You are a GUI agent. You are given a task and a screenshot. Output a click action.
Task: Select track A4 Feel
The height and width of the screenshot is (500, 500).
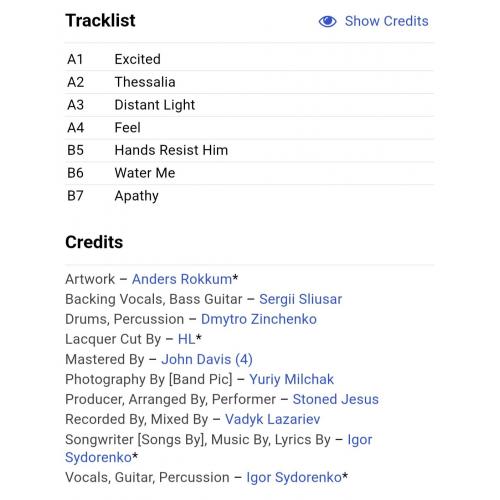pyautogui.click(x=249, y=127)
